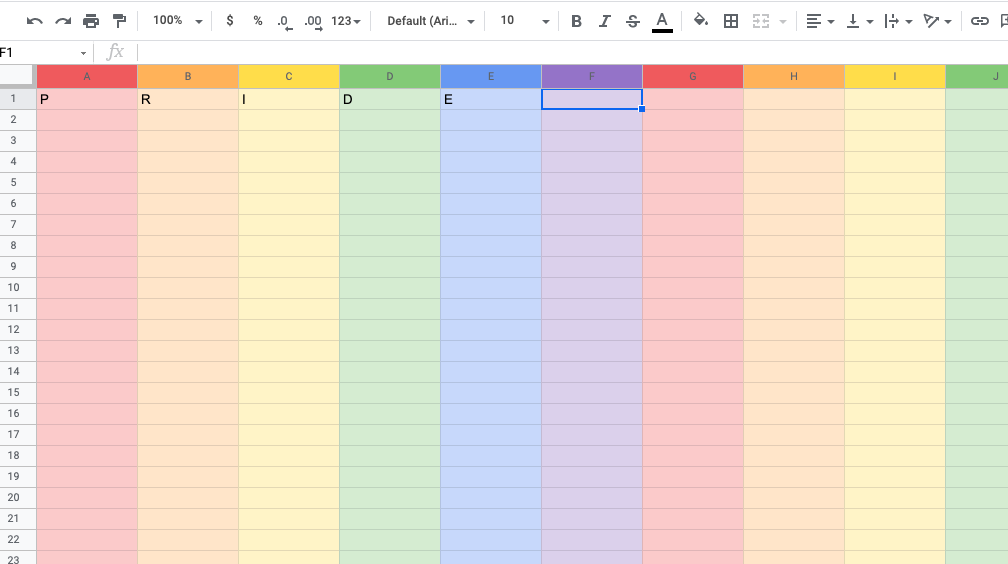Click the select-all corner box
This screenshot has height=564, width=1008.
17,75
